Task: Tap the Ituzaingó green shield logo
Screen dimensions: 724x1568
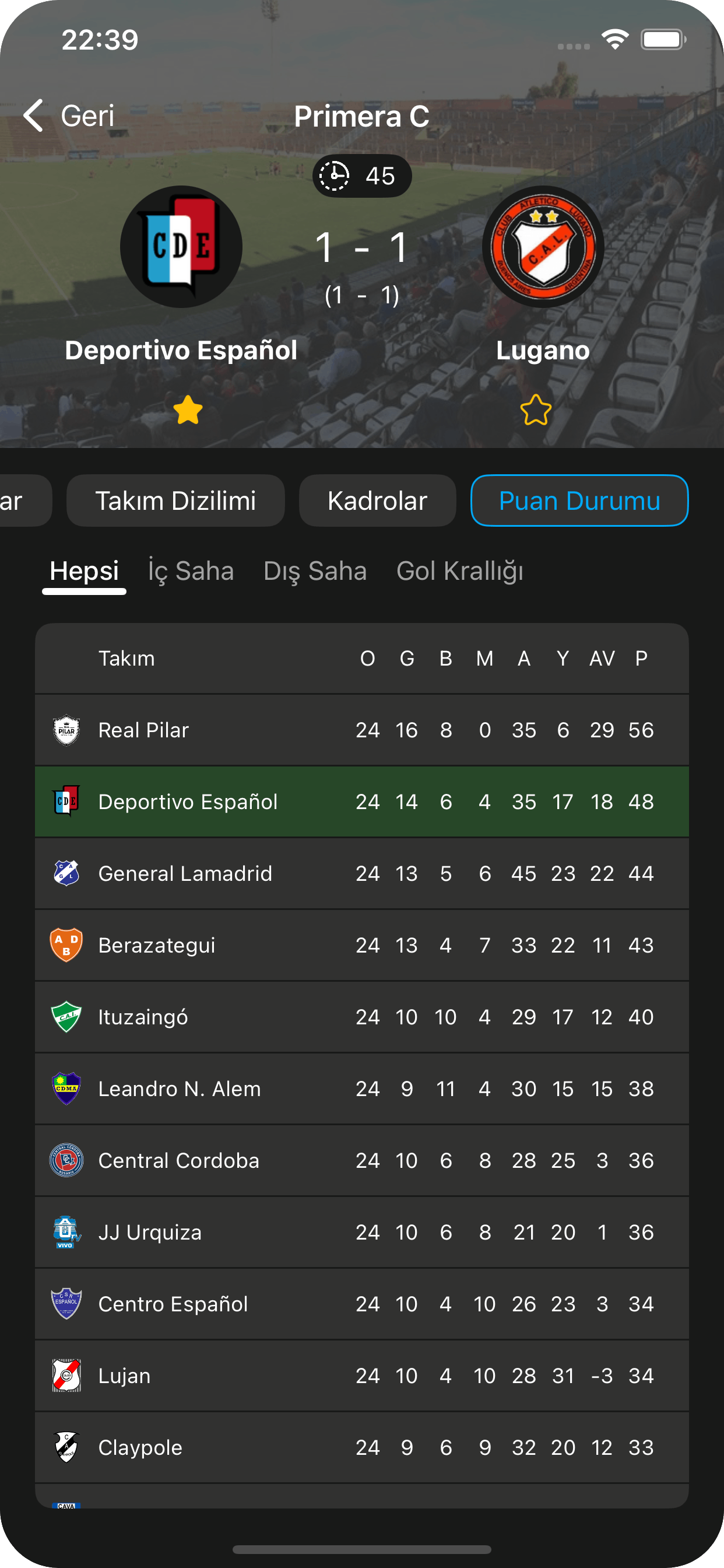Action: [x=66, y=1017]
